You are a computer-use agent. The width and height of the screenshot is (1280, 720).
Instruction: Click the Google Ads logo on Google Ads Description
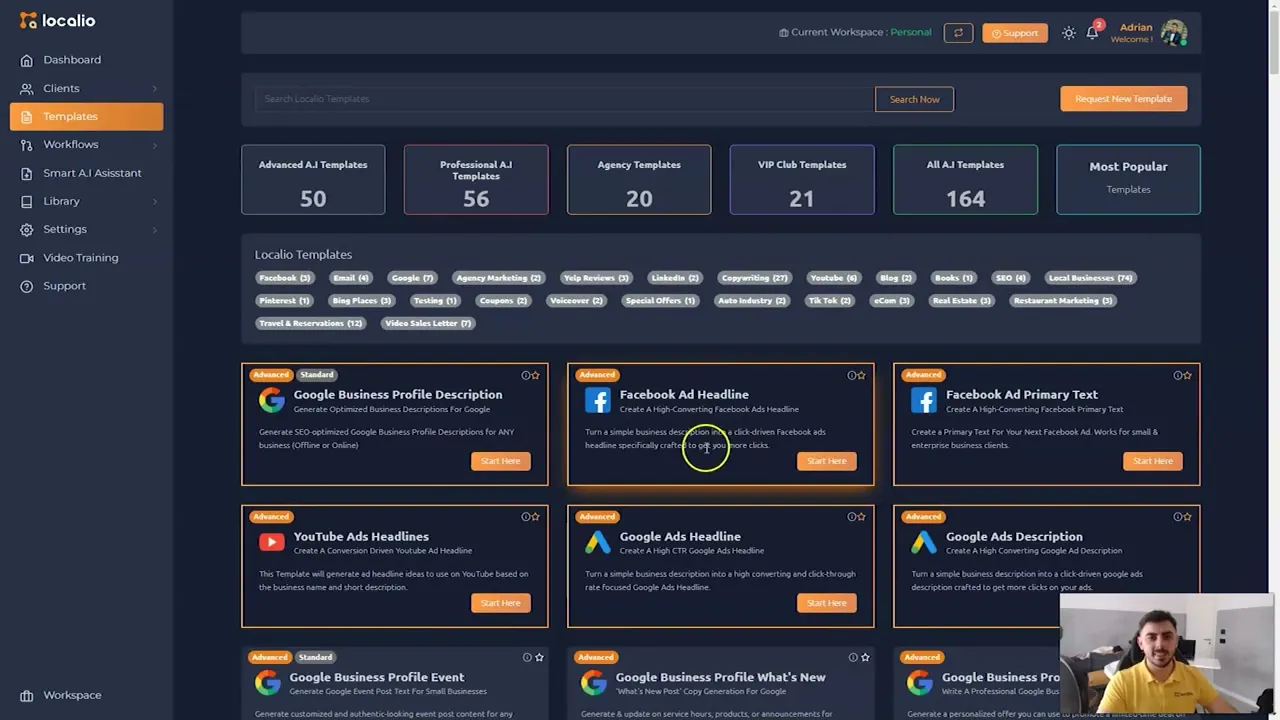click(x=924, y=543)
